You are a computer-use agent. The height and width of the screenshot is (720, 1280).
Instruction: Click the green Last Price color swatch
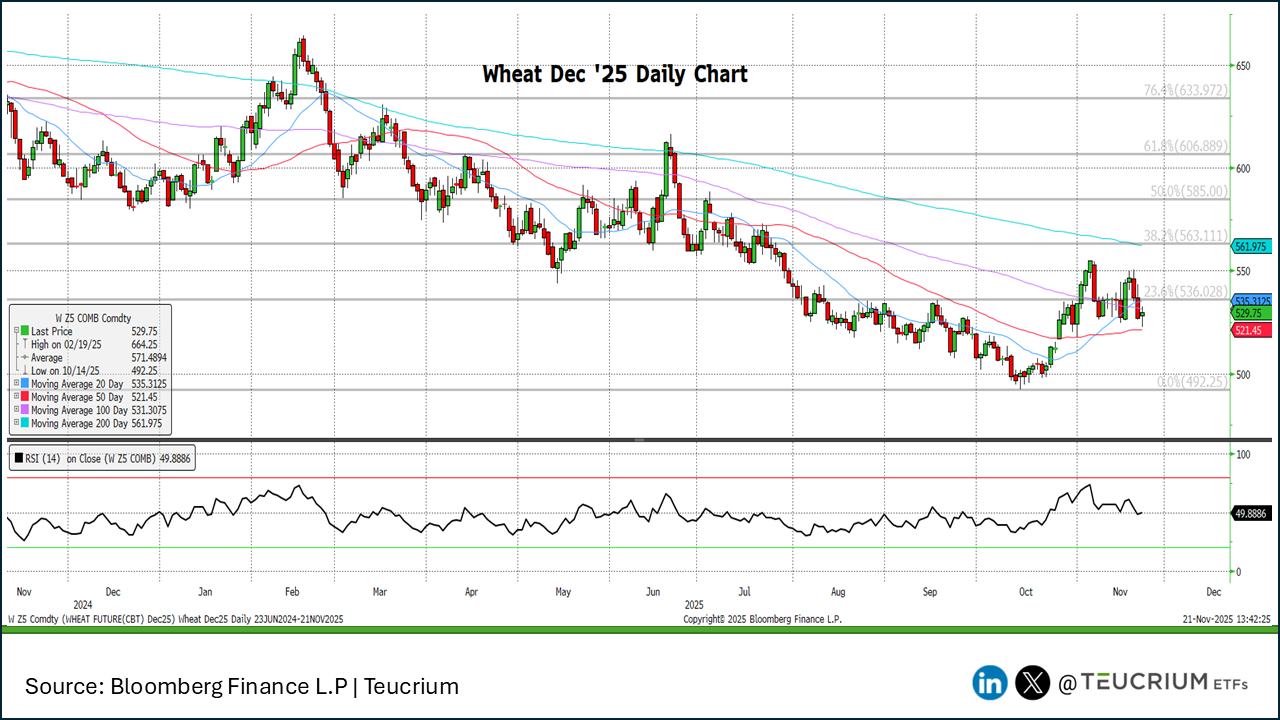coord(23,331)
